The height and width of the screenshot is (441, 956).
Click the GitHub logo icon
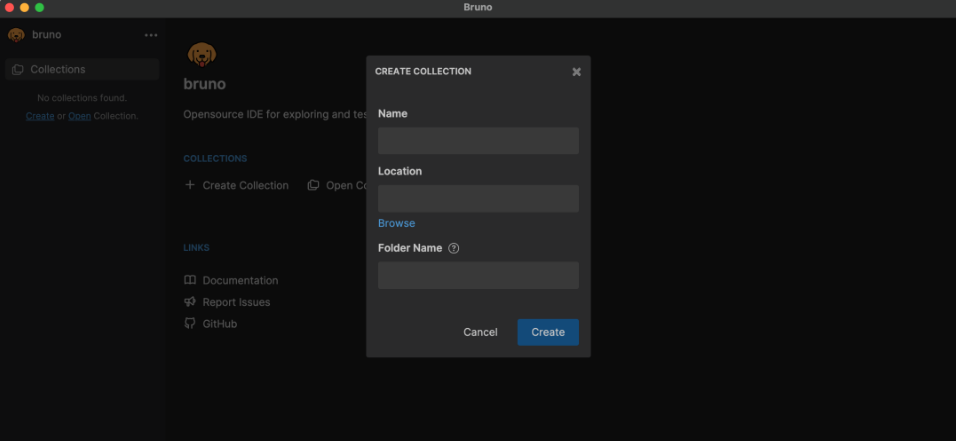(x=190, y=323)
